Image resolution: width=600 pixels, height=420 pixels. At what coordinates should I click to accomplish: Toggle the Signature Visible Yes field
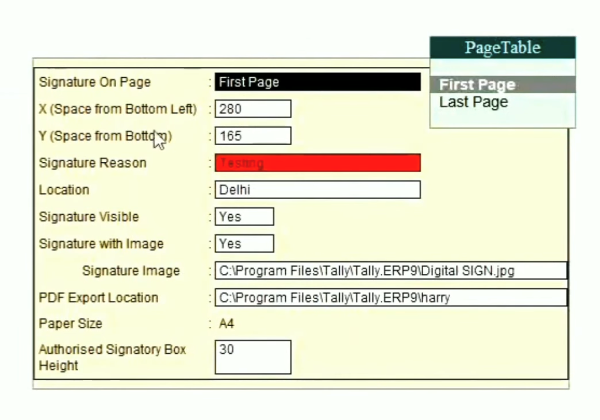pyautogui.click(x=244, y=217)
